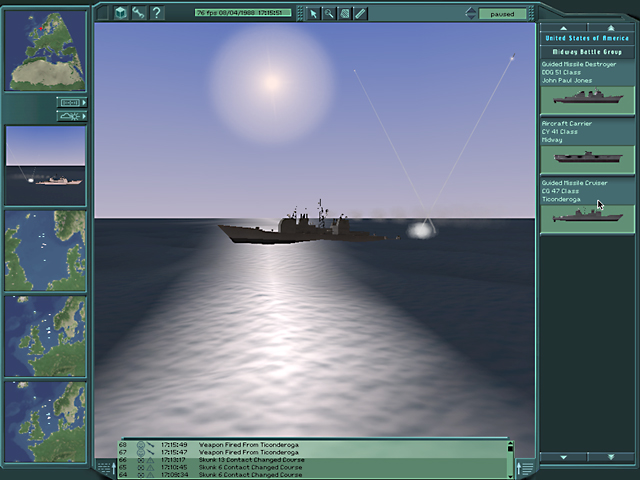Click the blank square button left of cube icon

click(x=102, y=13)
